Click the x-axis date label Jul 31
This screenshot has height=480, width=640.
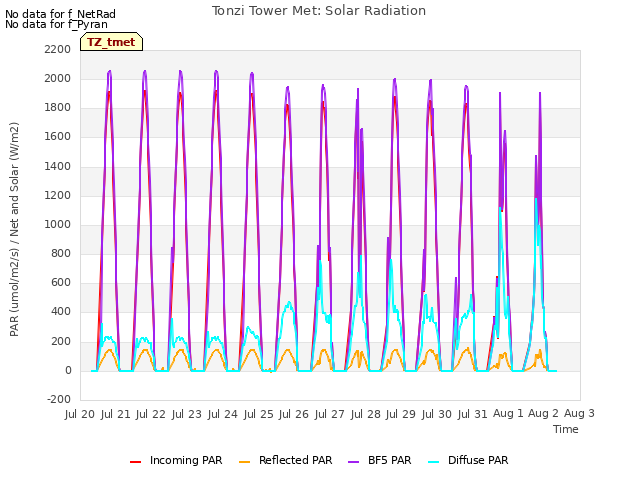[473, 414]
